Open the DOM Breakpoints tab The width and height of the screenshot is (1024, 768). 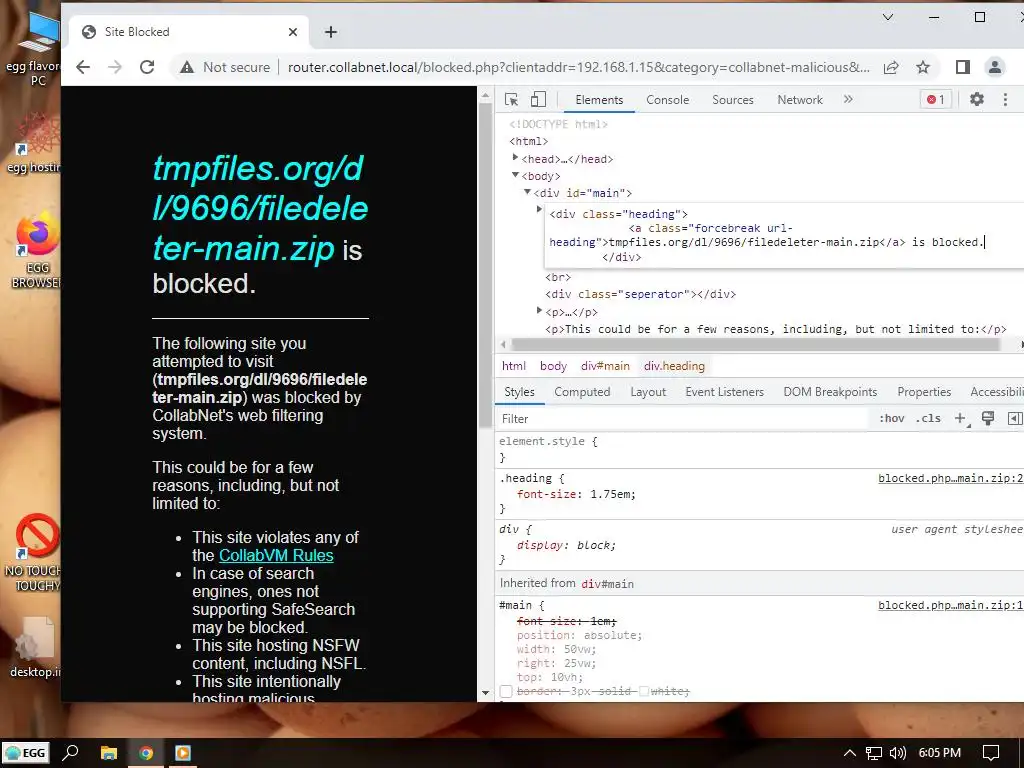point(830,392)
